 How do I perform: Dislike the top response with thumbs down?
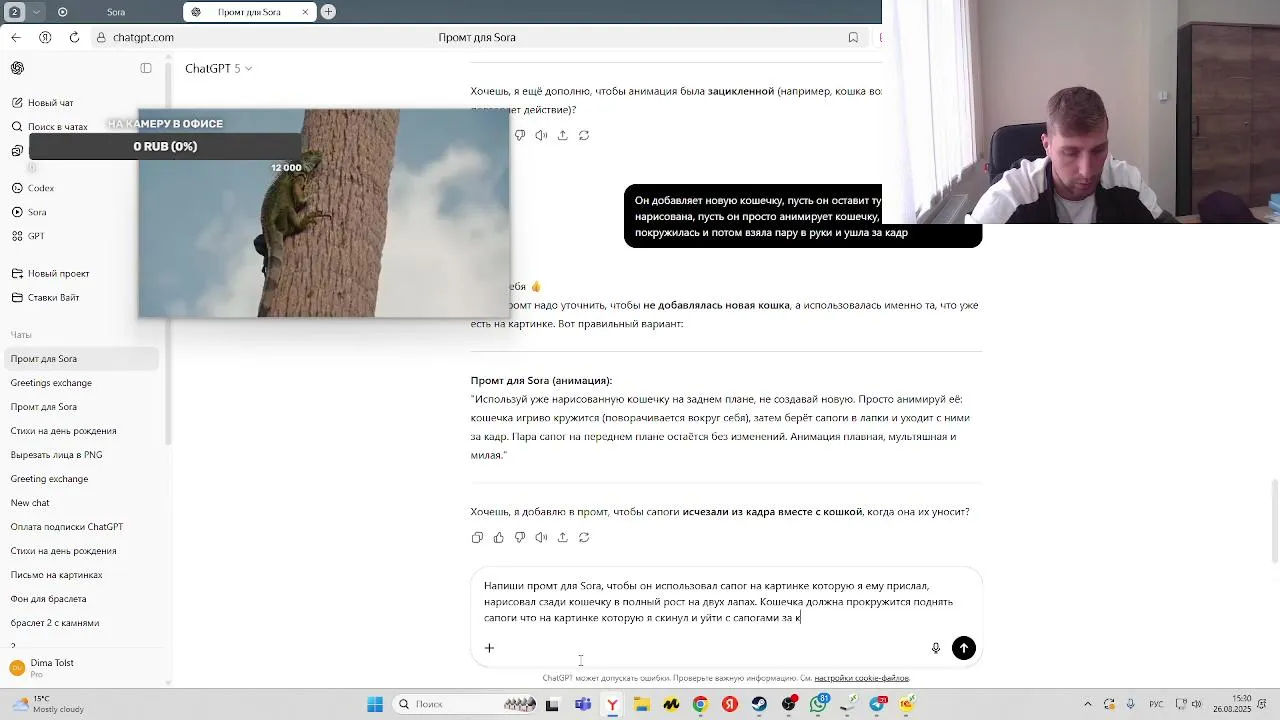[x=520, y=135]
